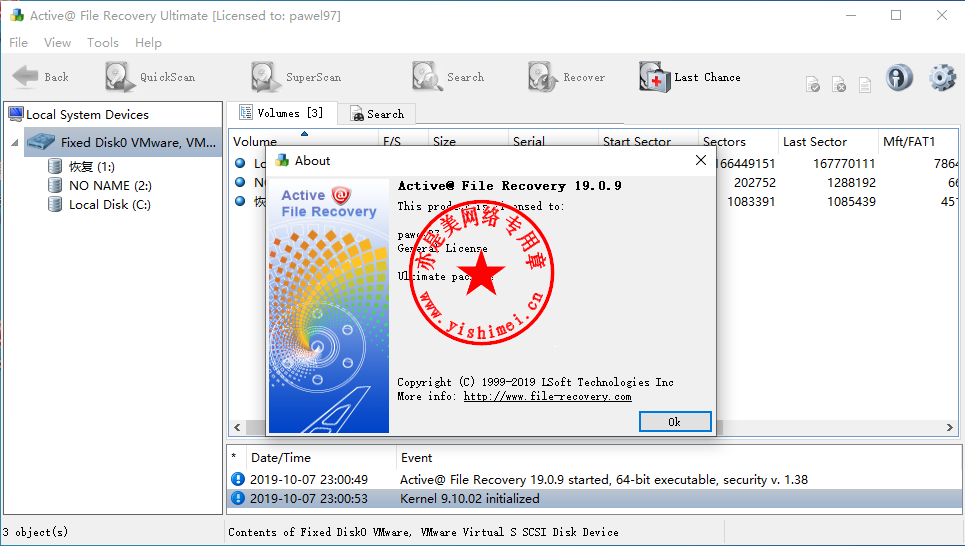
Task: Click the document with checkmark icon
Action: [x=814, y=85]
